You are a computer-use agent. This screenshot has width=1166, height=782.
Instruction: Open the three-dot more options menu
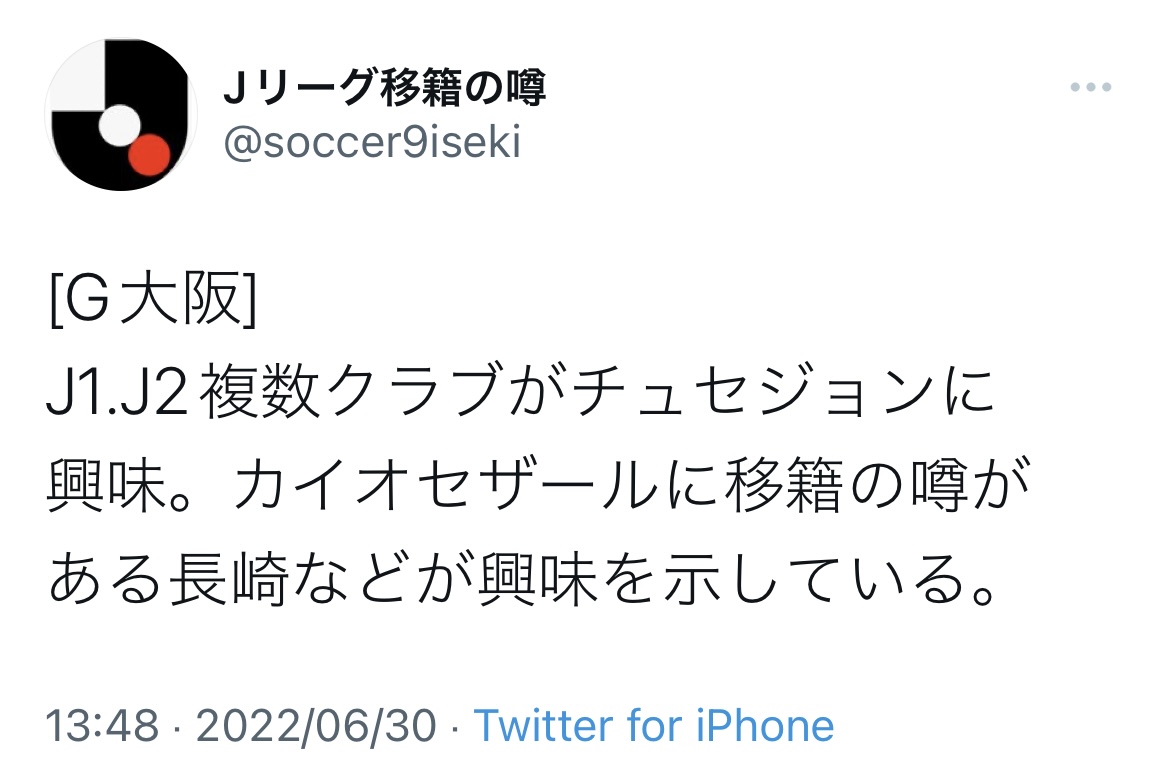point(1090,88)
